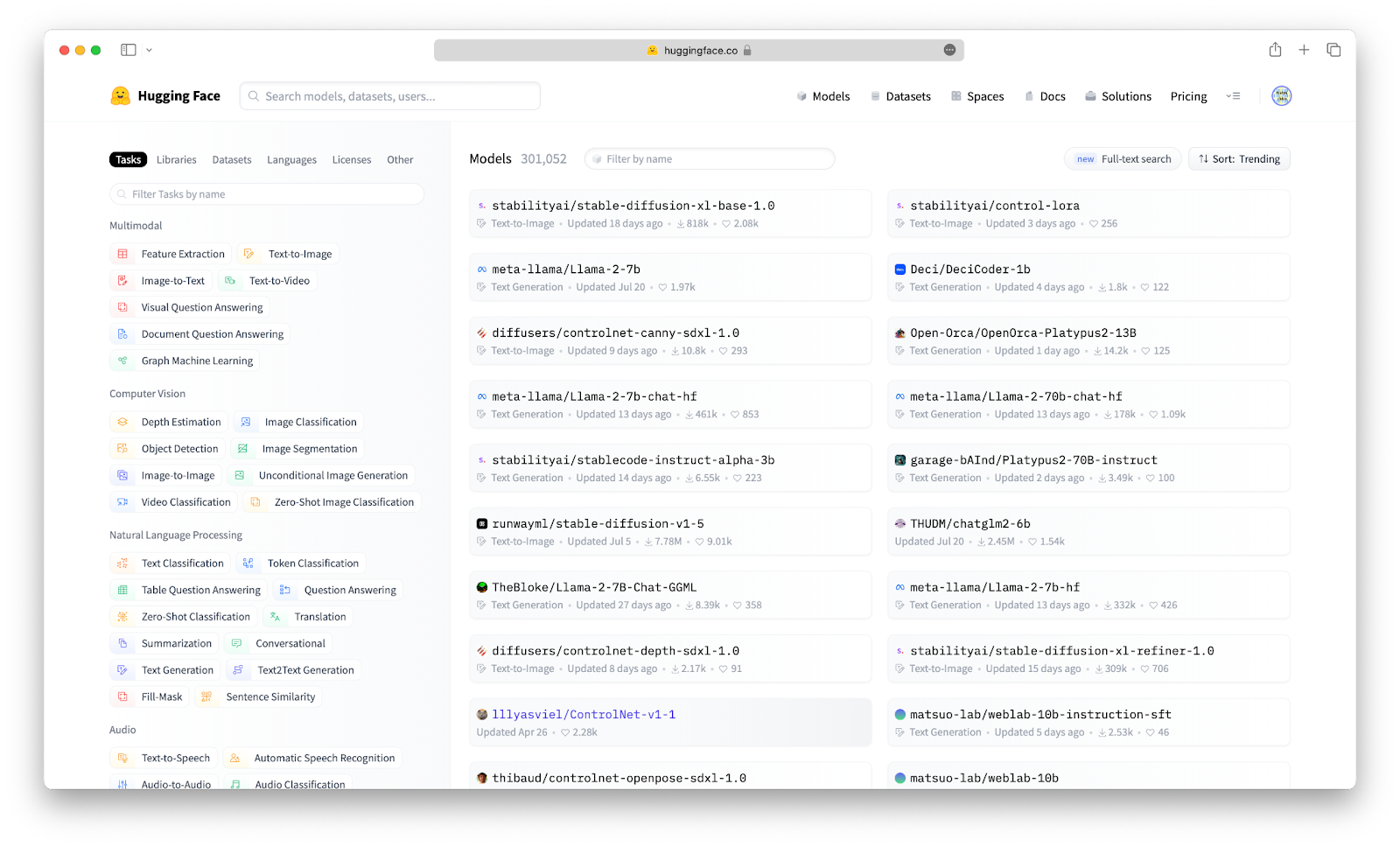Image resolution: width=1400 pixels, height=847 pixels.
Task: Open Docs in top navigation
Action: tap(1045, 96)
